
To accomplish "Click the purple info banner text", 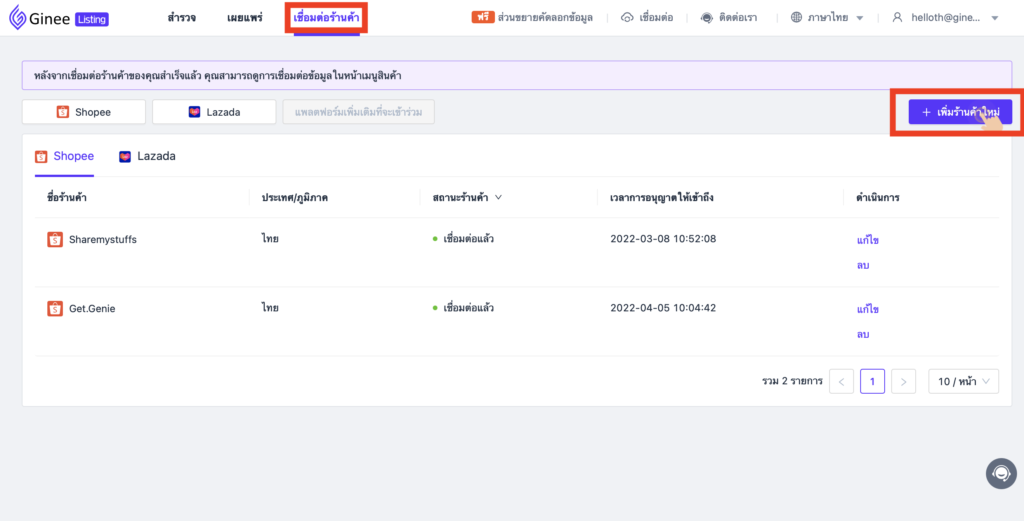I will (x=217, y=76).
